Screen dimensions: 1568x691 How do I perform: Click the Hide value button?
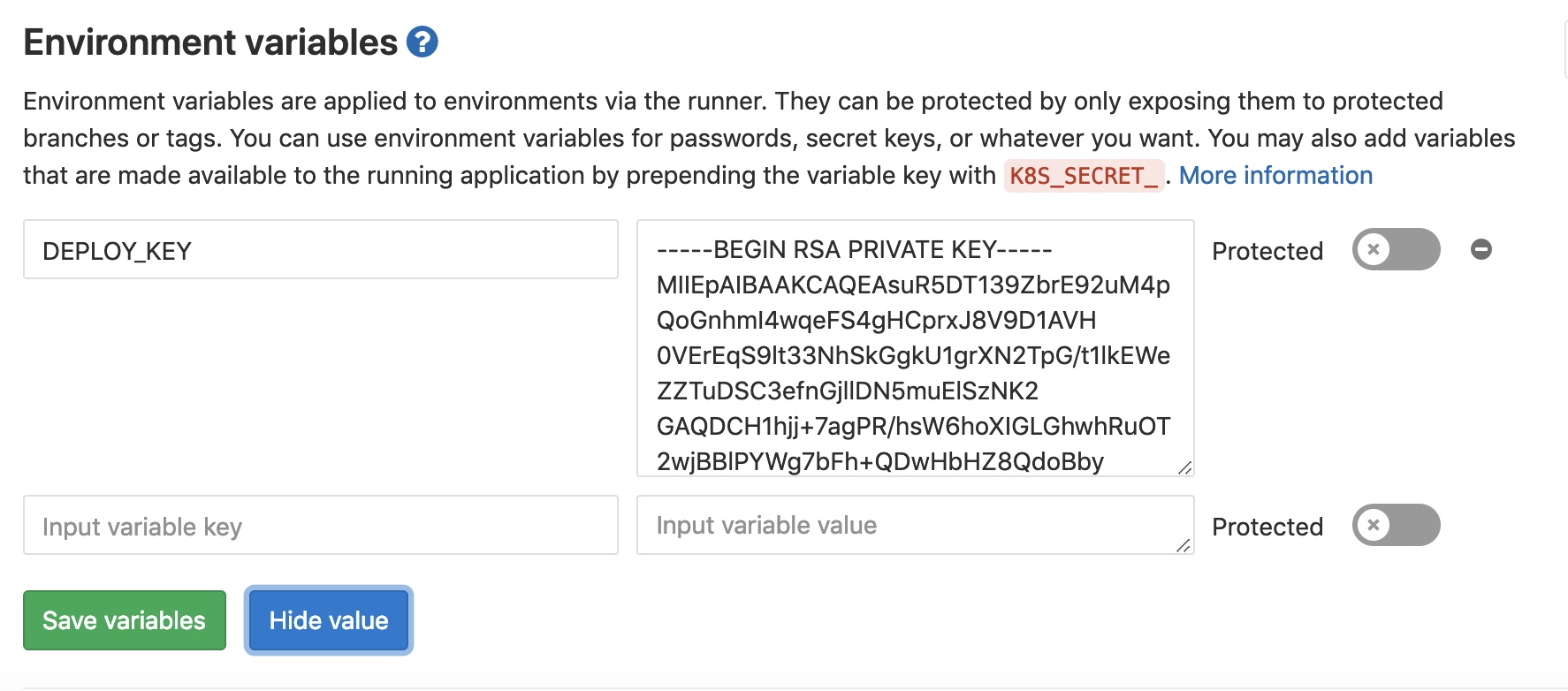click(x=329, y=620)
